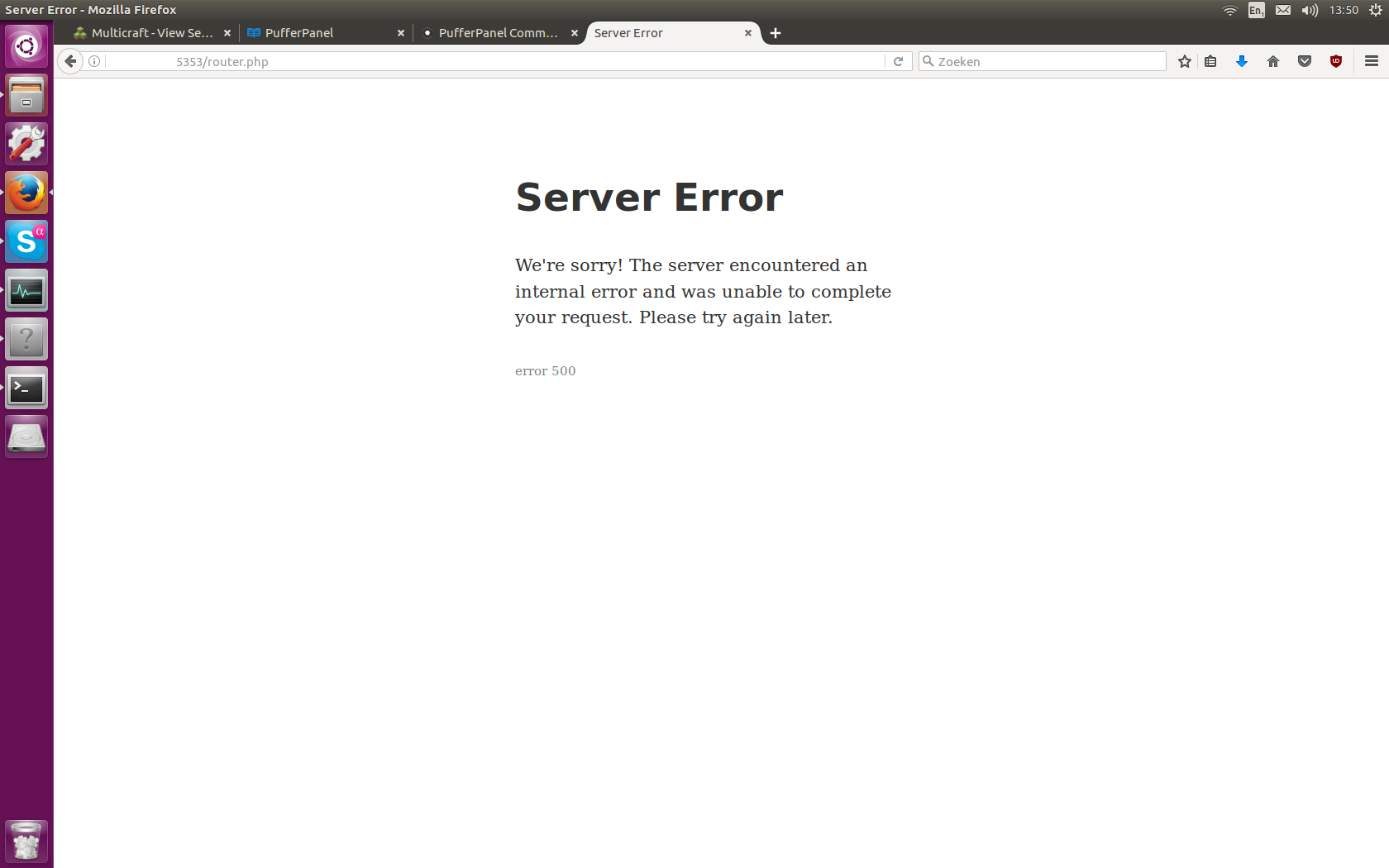The image size is (1389, 868).
Task: Open a new tab with plus button
Action: [776, 33]
